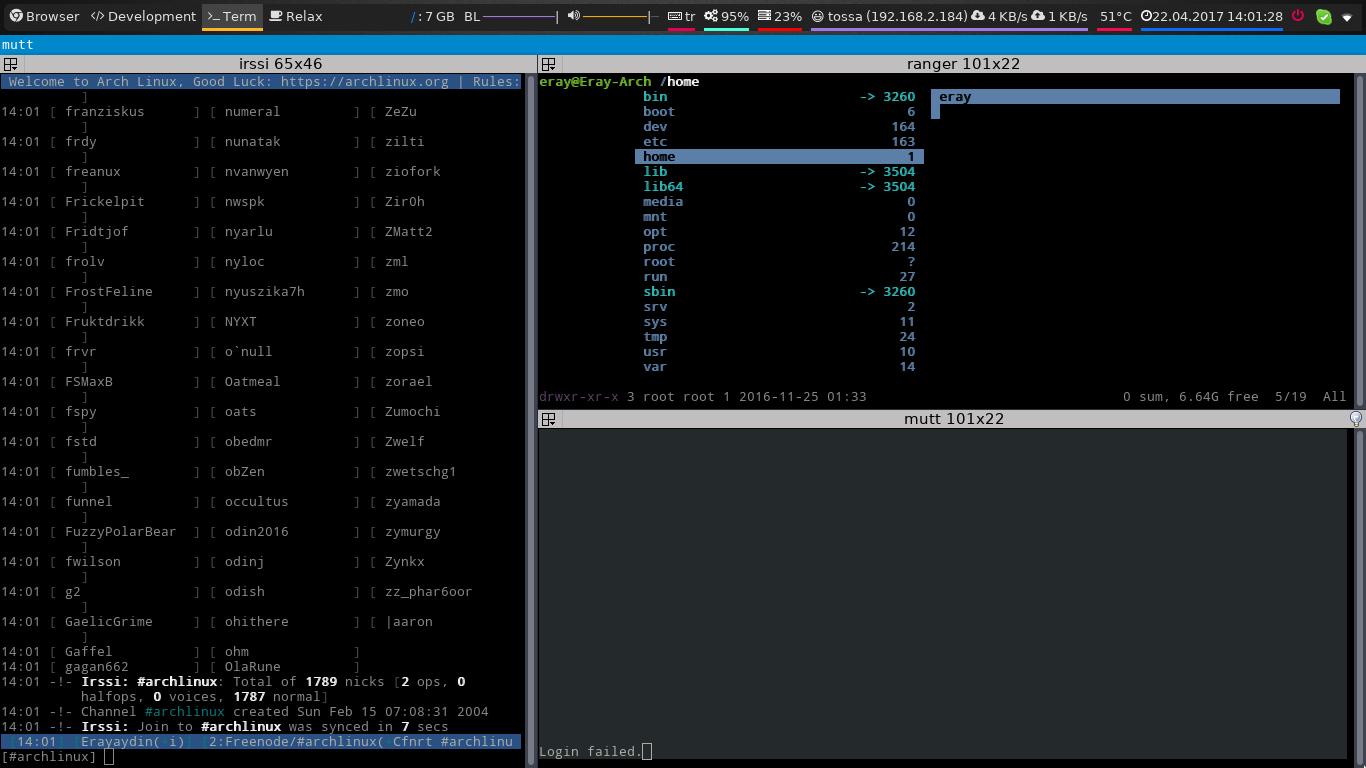Click the ranger window scrollbar

[1359, 239]
